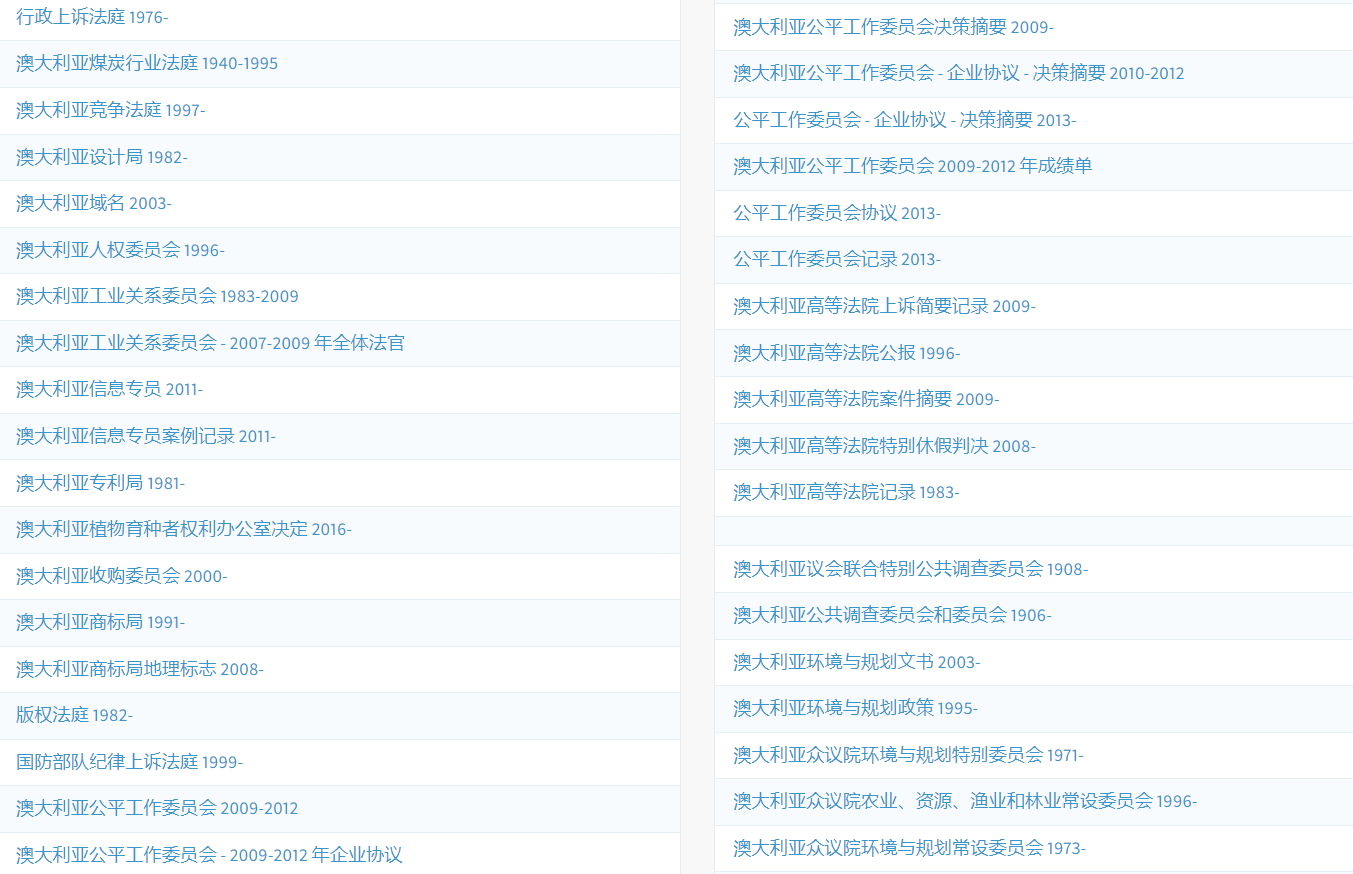The height and width of the screenshot is (874, 1353).
Task: Click 澳大利亚工业关系委员会 1983-2009 link
Action: [157, 296]
